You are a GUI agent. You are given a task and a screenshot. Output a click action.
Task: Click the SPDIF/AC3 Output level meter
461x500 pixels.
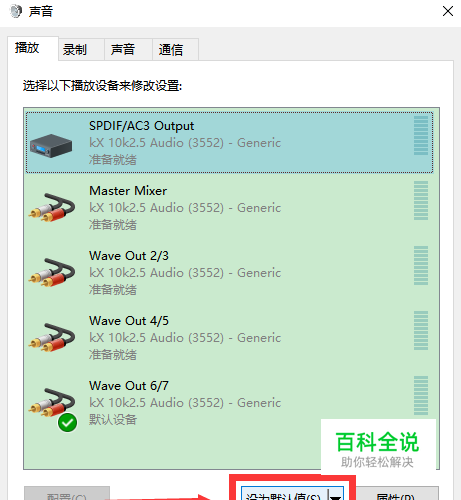point(421,135)
